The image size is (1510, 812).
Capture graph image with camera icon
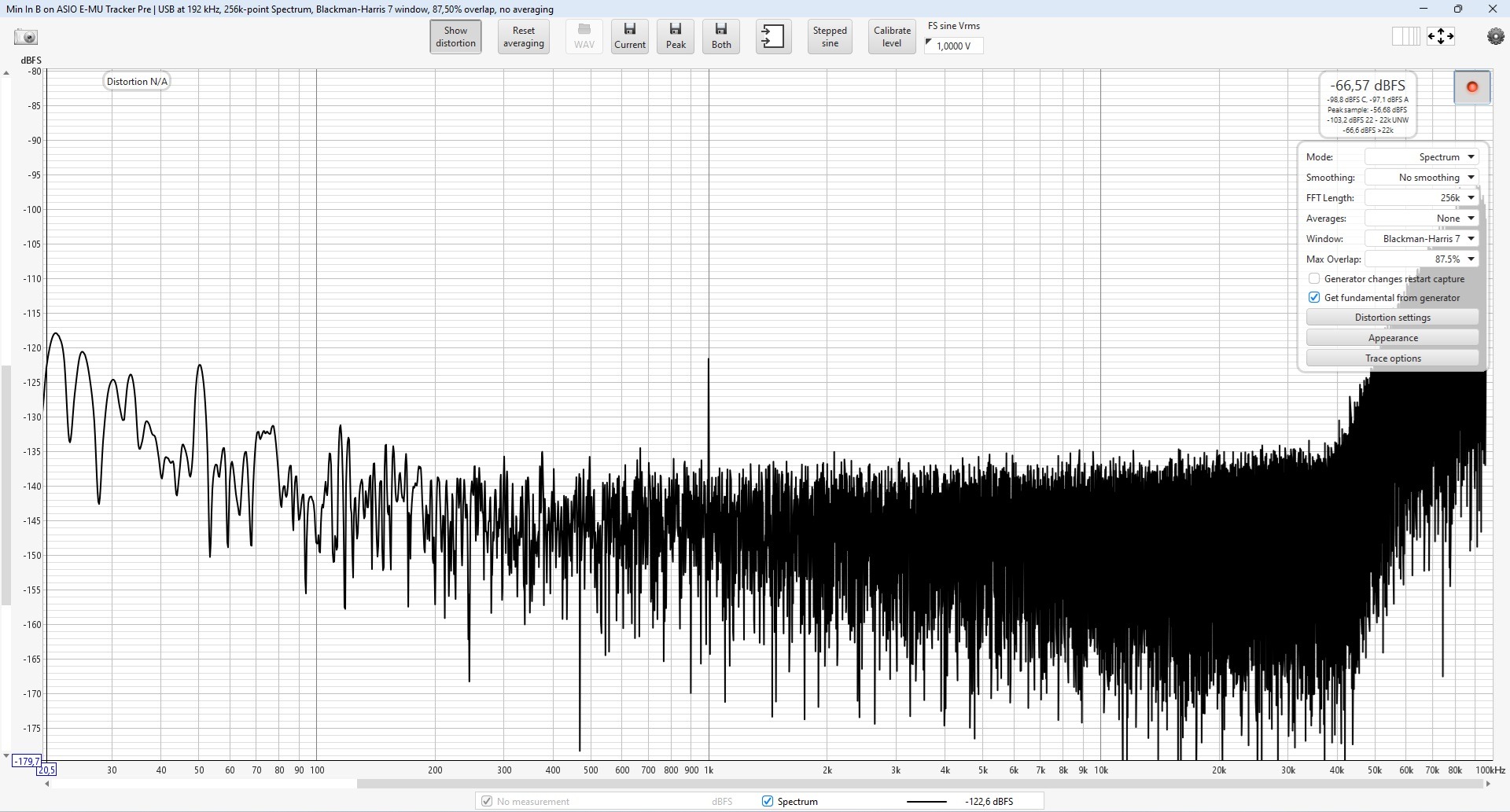pos(26,37)
